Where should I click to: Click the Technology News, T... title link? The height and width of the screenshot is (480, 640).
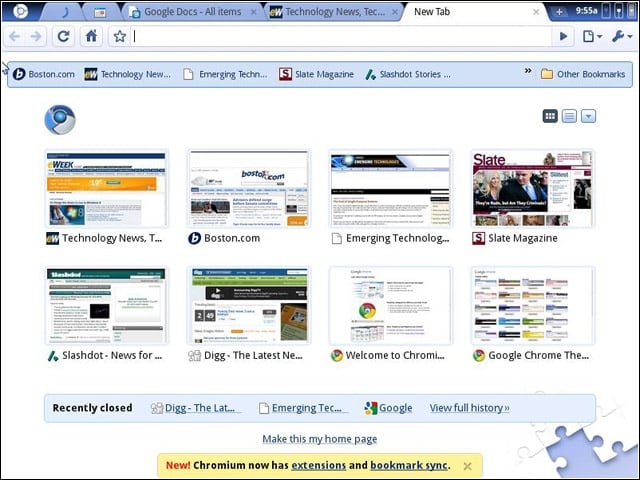pyautogui.click(x=112, y=238)
